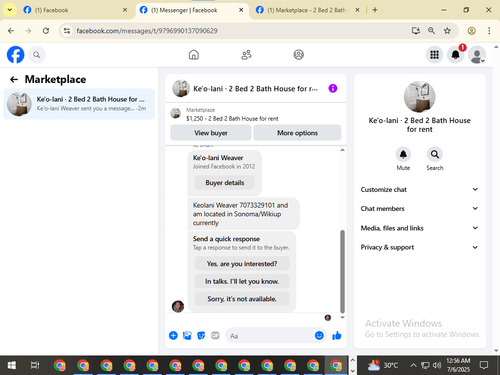
Task: Click the large listing photo in info panel
Action: click(419, 97)
